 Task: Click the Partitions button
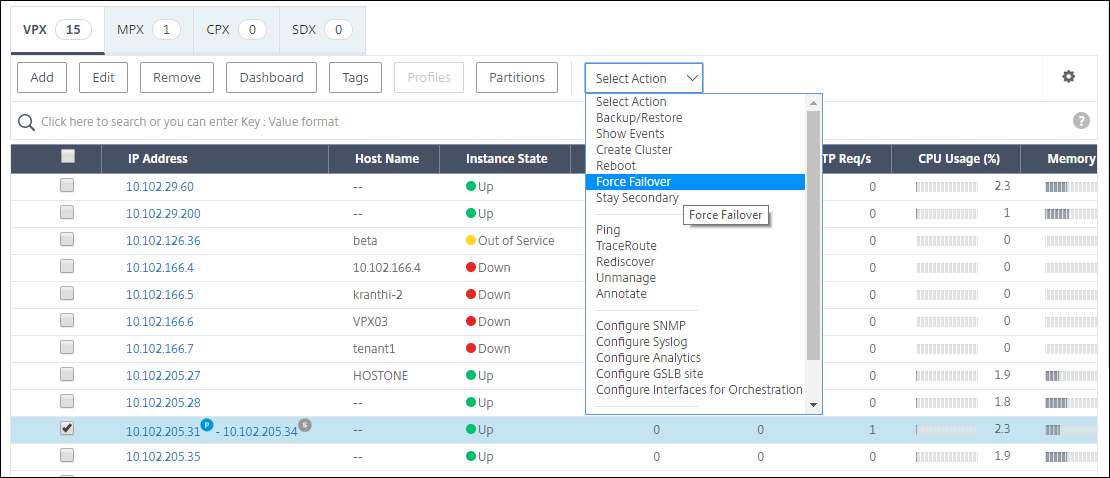[517, 78]
